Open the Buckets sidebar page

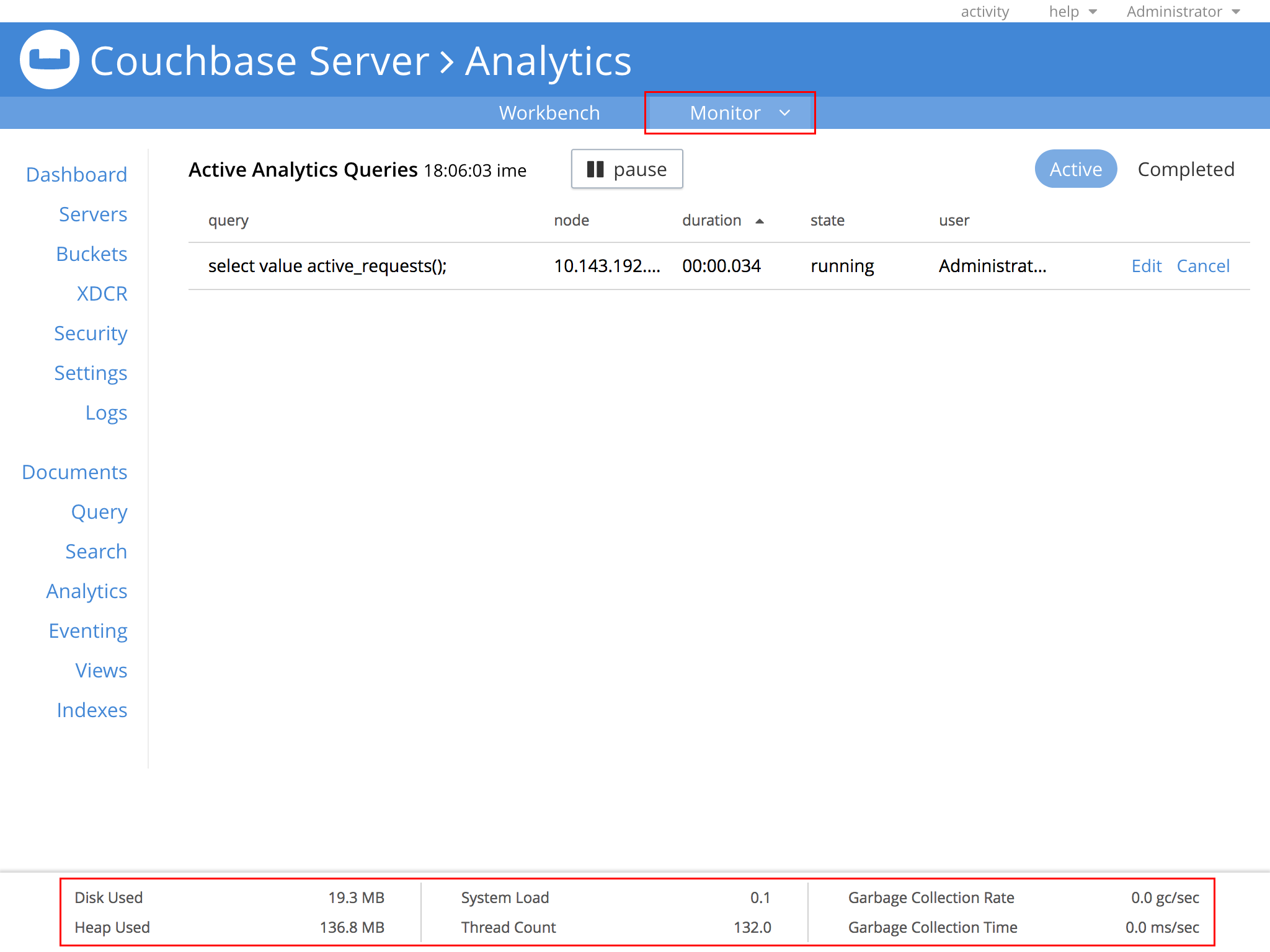91,254
